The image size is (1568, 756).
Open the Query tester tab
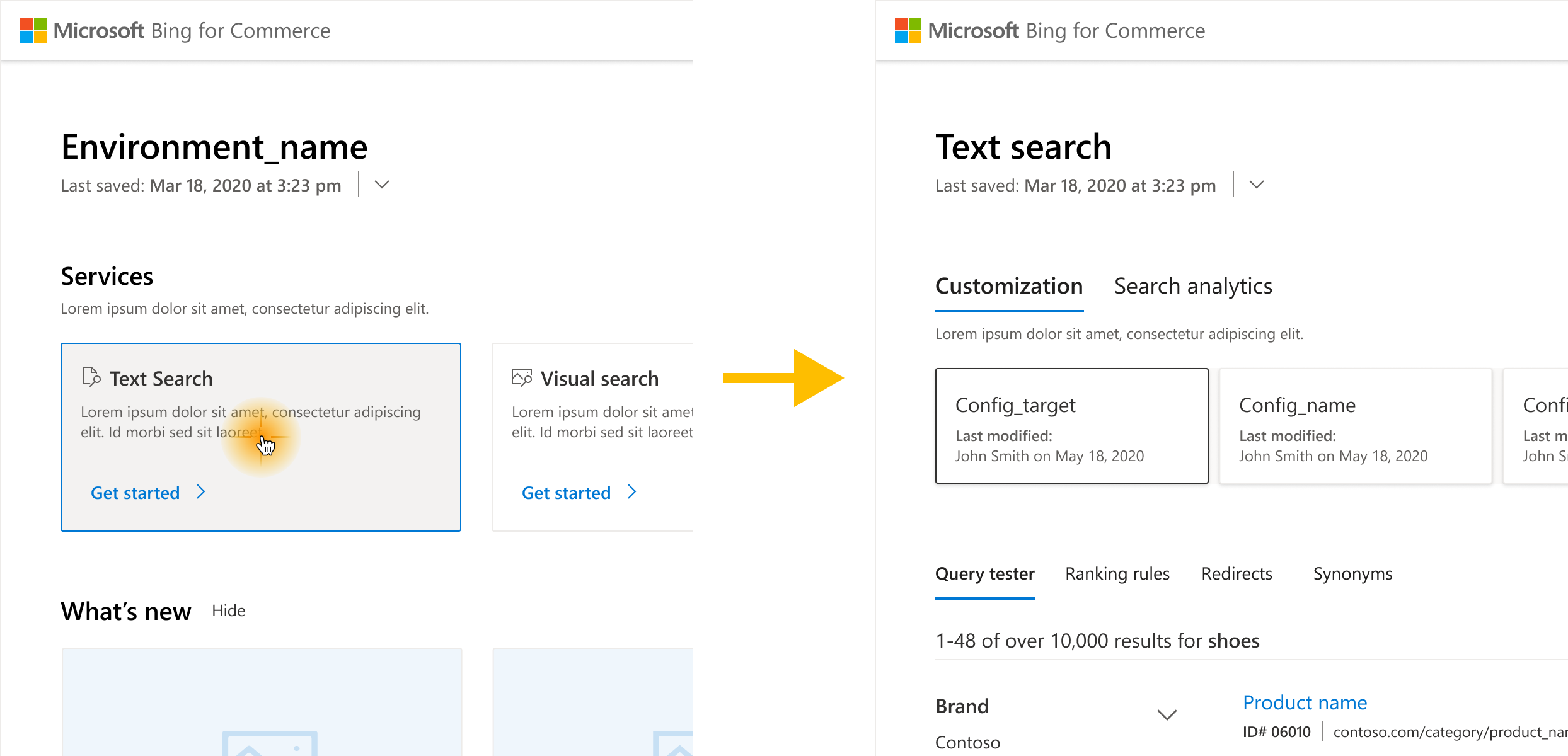[x=985, y=574]
